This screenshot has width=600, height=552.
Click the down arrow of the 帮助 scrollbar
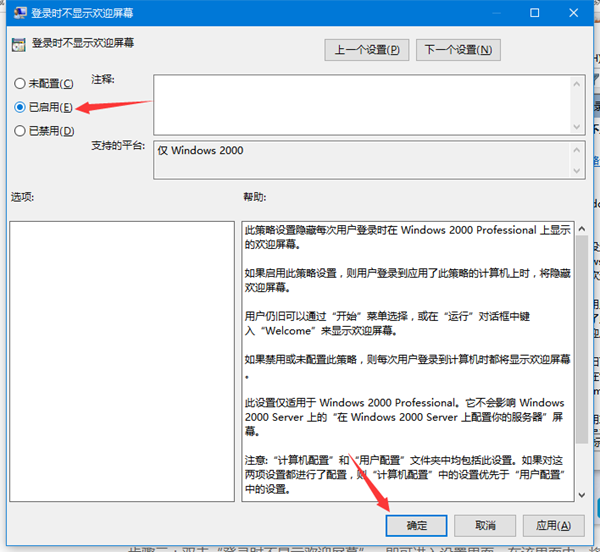(x=582, y=495)
